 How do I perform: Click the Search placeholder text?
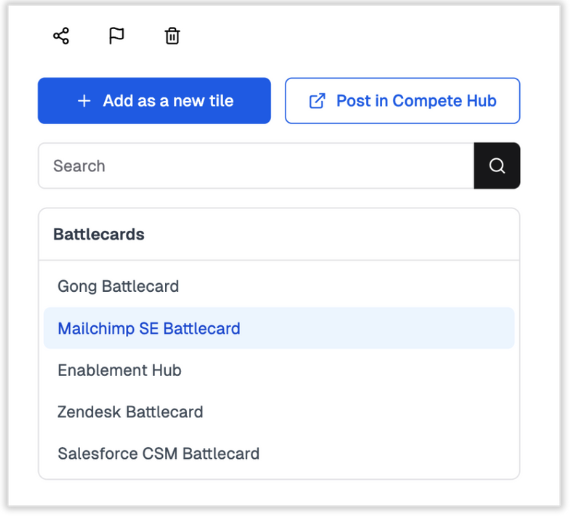[79, 166]
